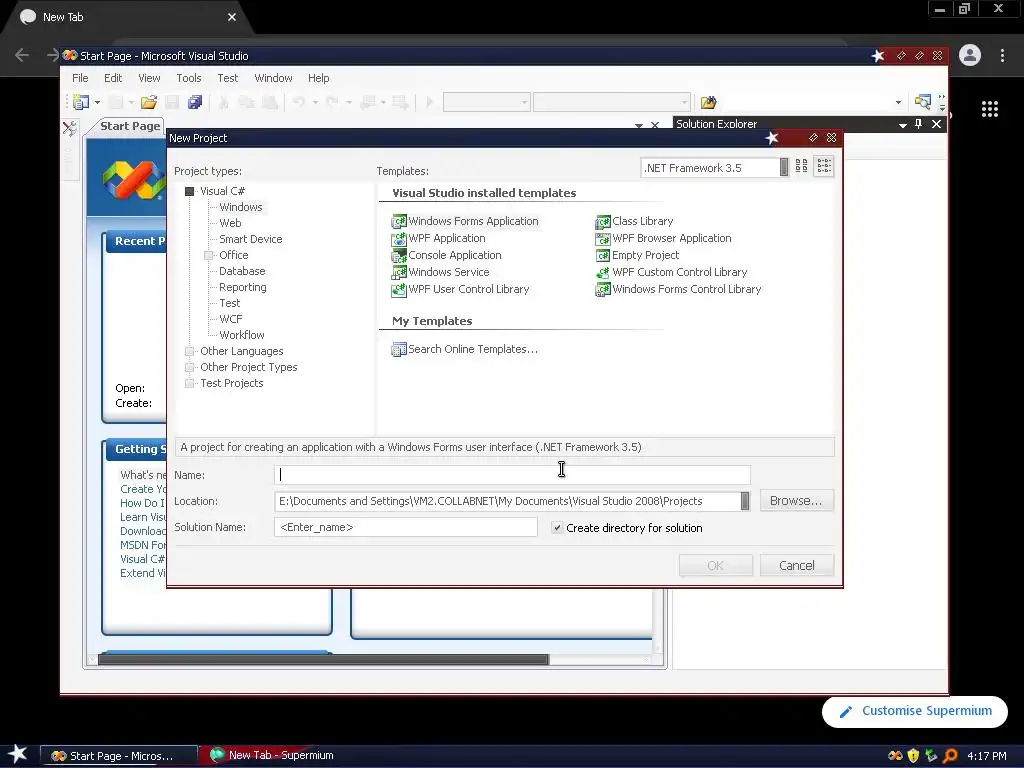Open the Tools menu
1024x768 pixels.
[x=189, y=78]
